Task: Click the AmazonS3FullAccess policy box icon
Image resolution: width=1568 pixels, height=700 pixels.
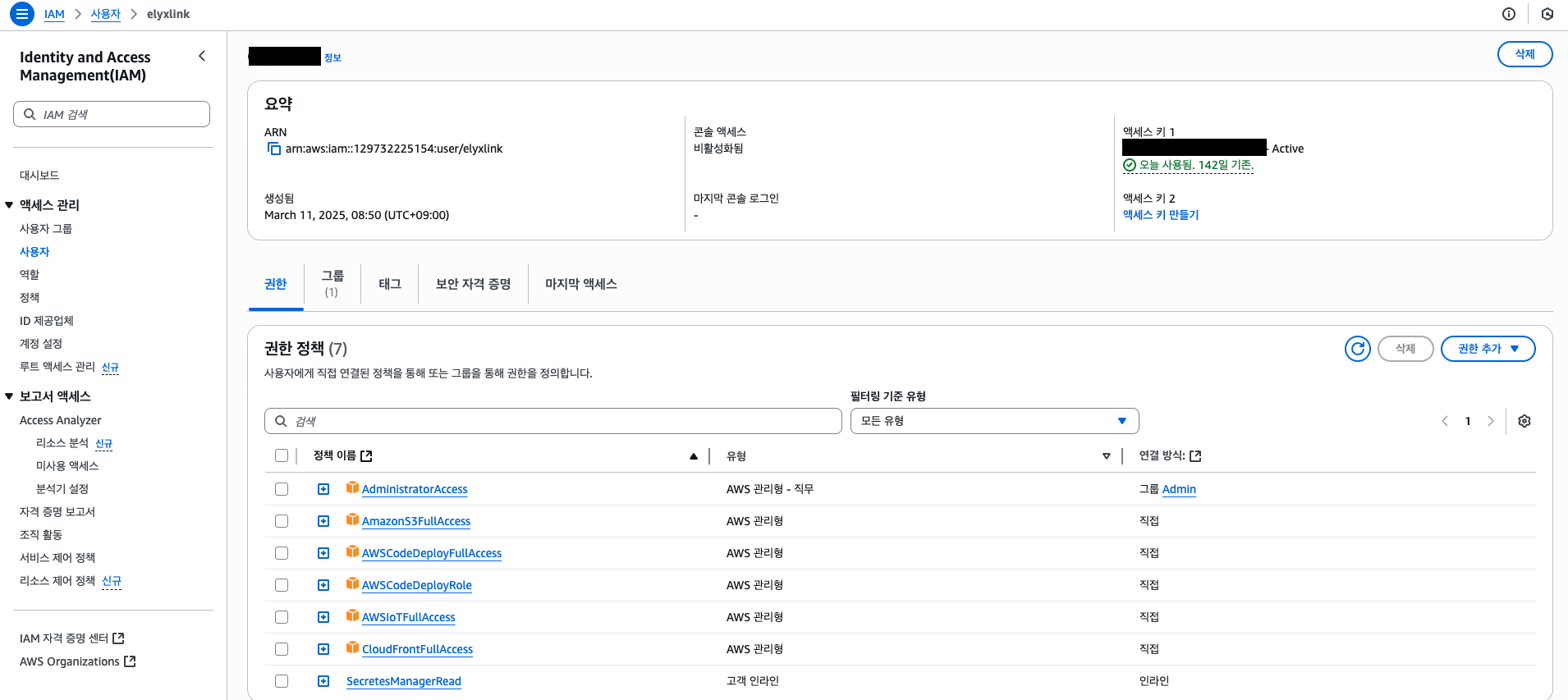Action: (x=352, y=519)
